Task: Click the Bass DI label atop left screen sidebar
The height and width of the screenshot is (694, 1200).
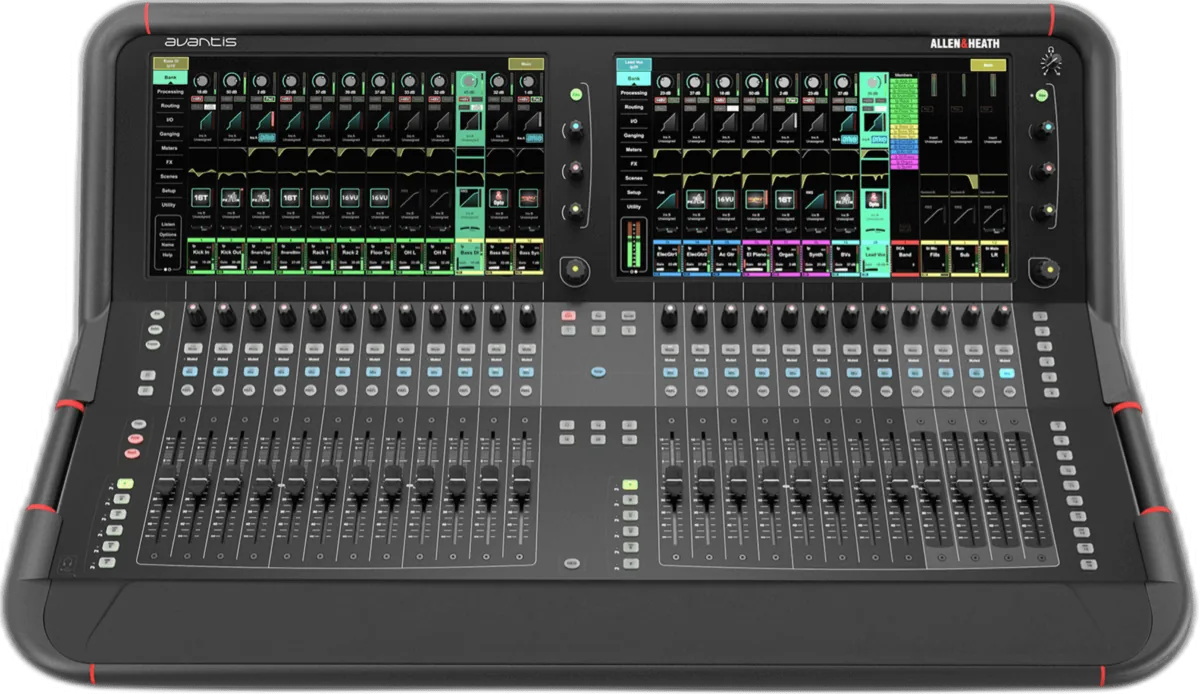Action: 170,63
